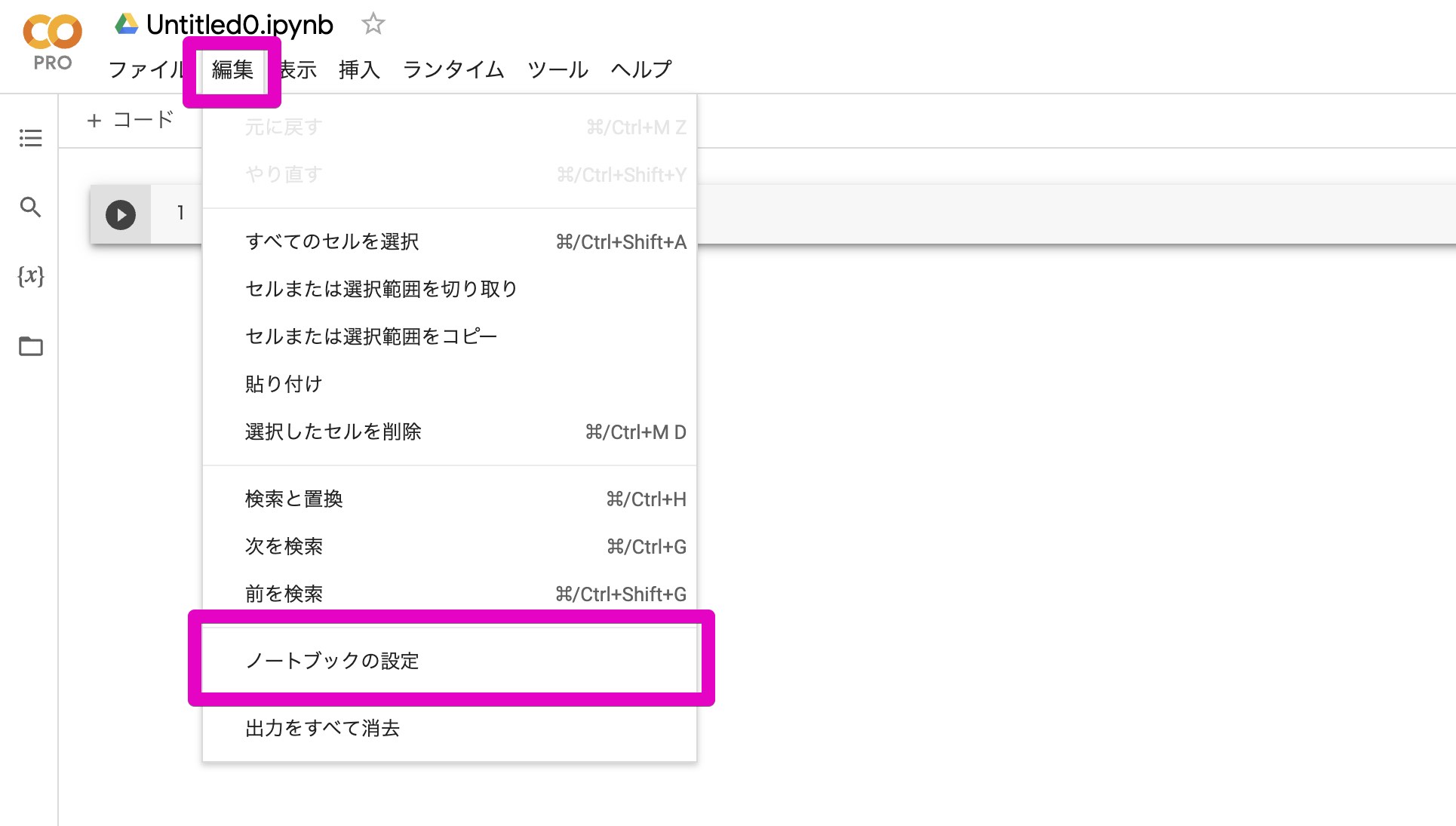The width and height of the screenshot is (1456, 826).
Task: Open the ファイル menu
Action: point(148,69)
